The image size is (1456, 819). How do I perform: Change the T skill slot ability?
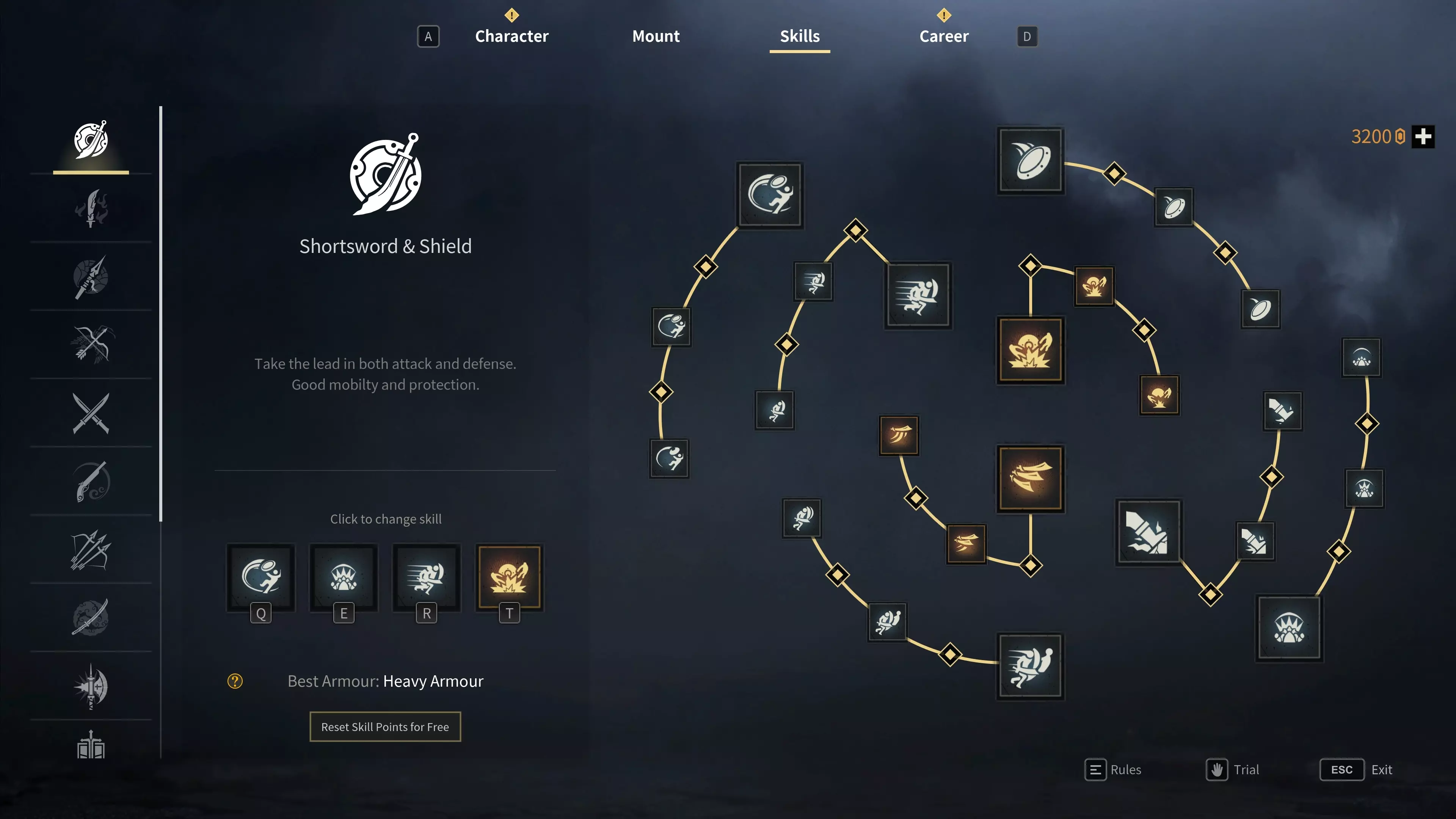click(509, 577)
